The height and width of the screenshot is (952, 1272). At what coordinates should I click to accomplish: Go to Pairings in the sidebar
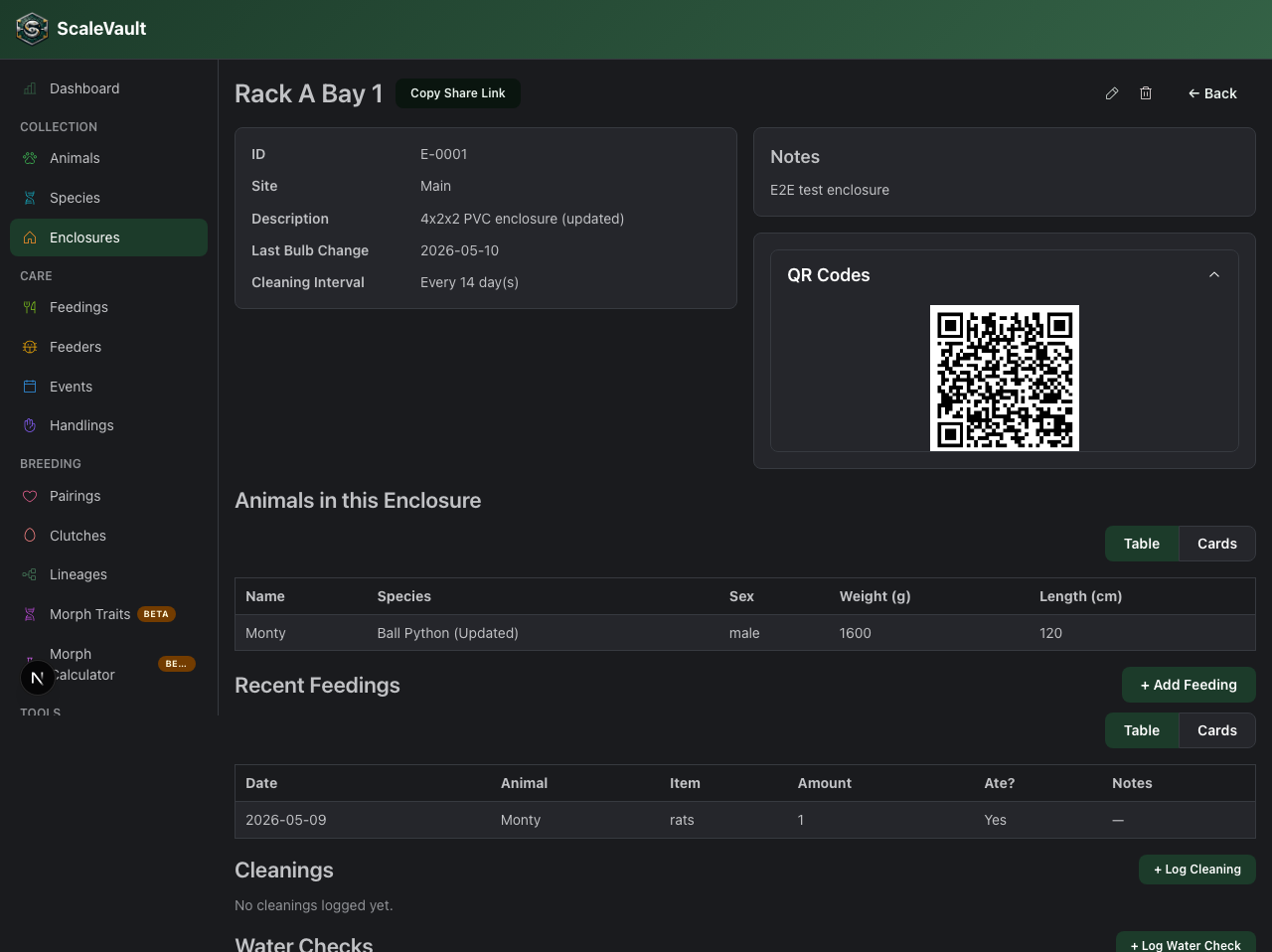coord(109,496)
